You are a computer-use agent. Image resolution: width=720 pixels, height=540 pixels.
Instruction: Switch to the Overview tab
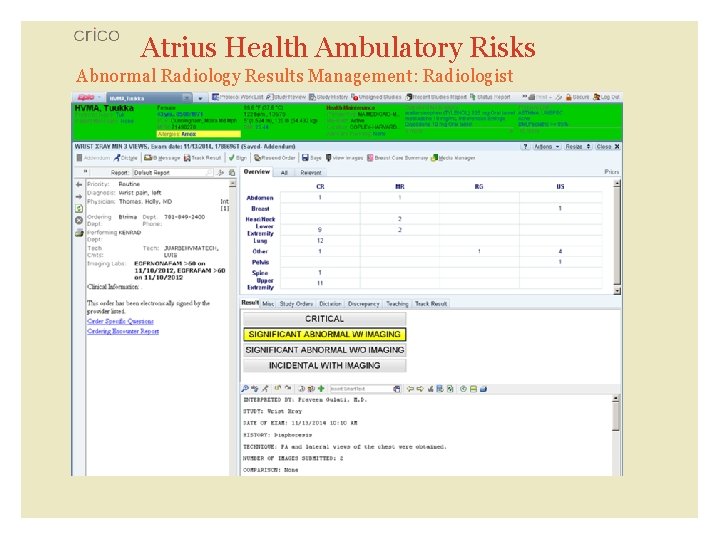click(256, 172)
